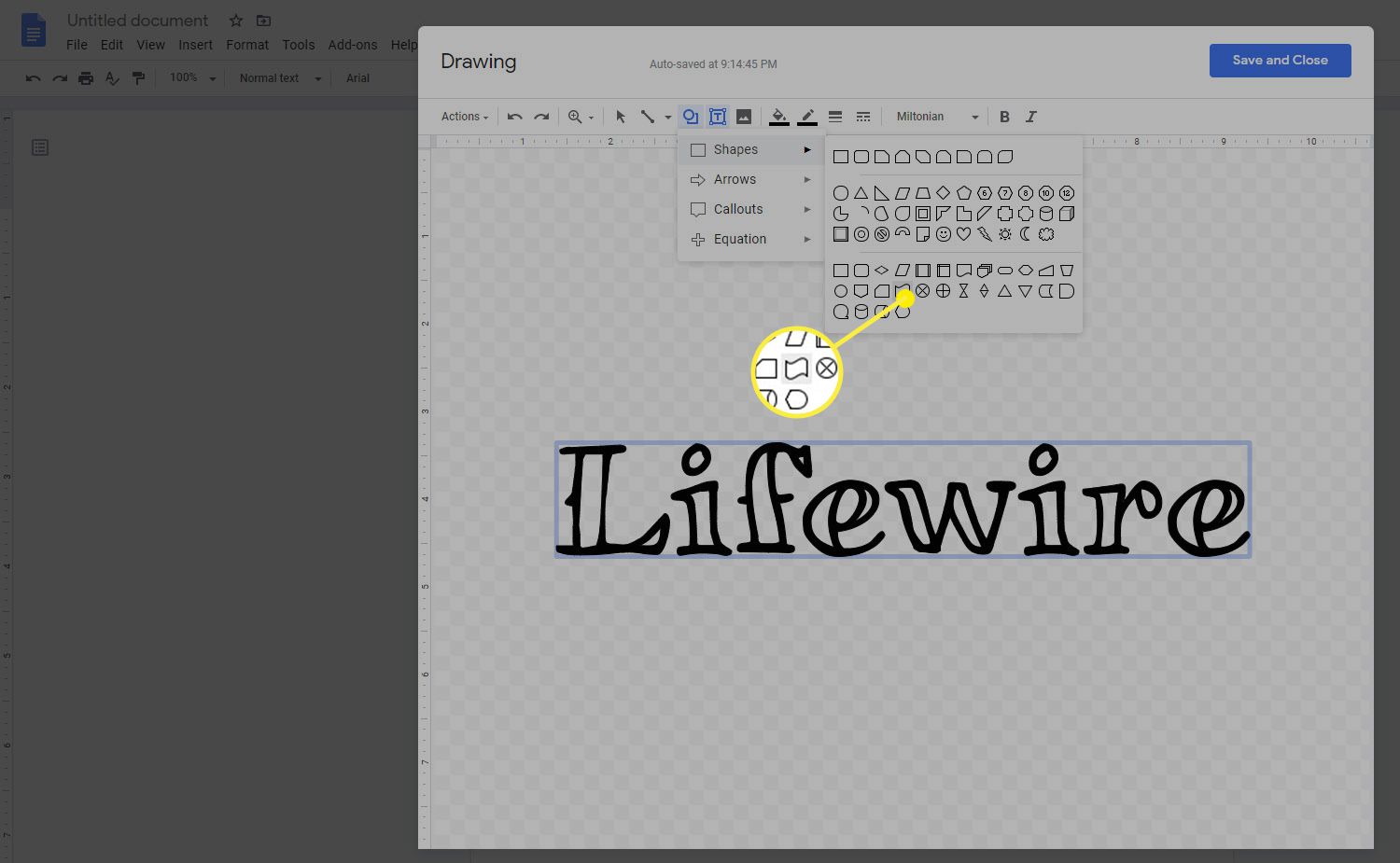Screen dimensions: 1400x863
Task: Open the 100% zoom dropdown in Docs
Action: [x=192, y=78]
